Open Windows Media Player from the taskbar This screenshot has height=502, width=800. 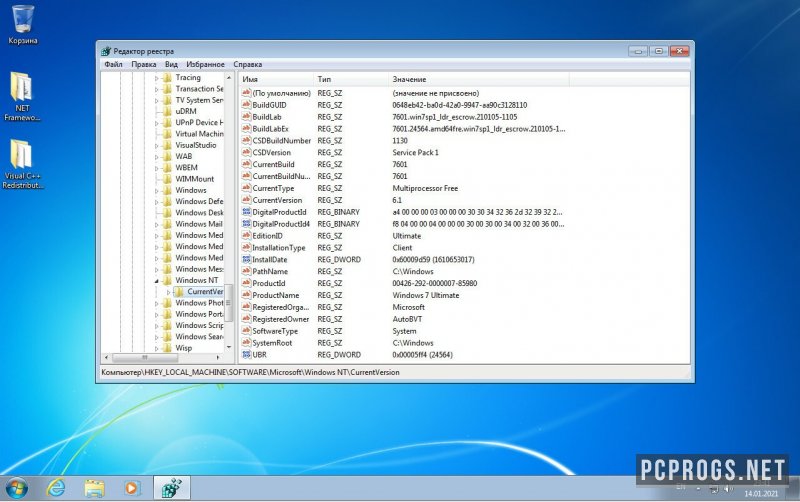(132, 488)
